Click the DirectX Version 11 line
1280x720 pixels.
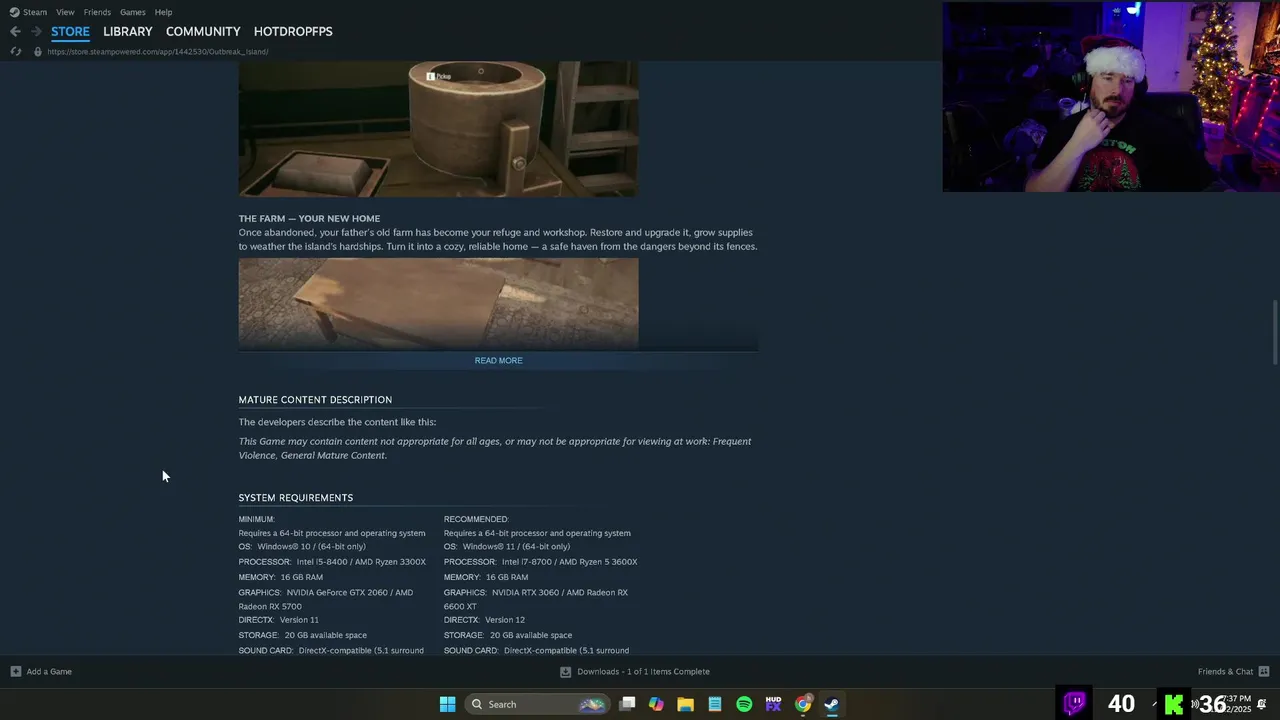279,620
